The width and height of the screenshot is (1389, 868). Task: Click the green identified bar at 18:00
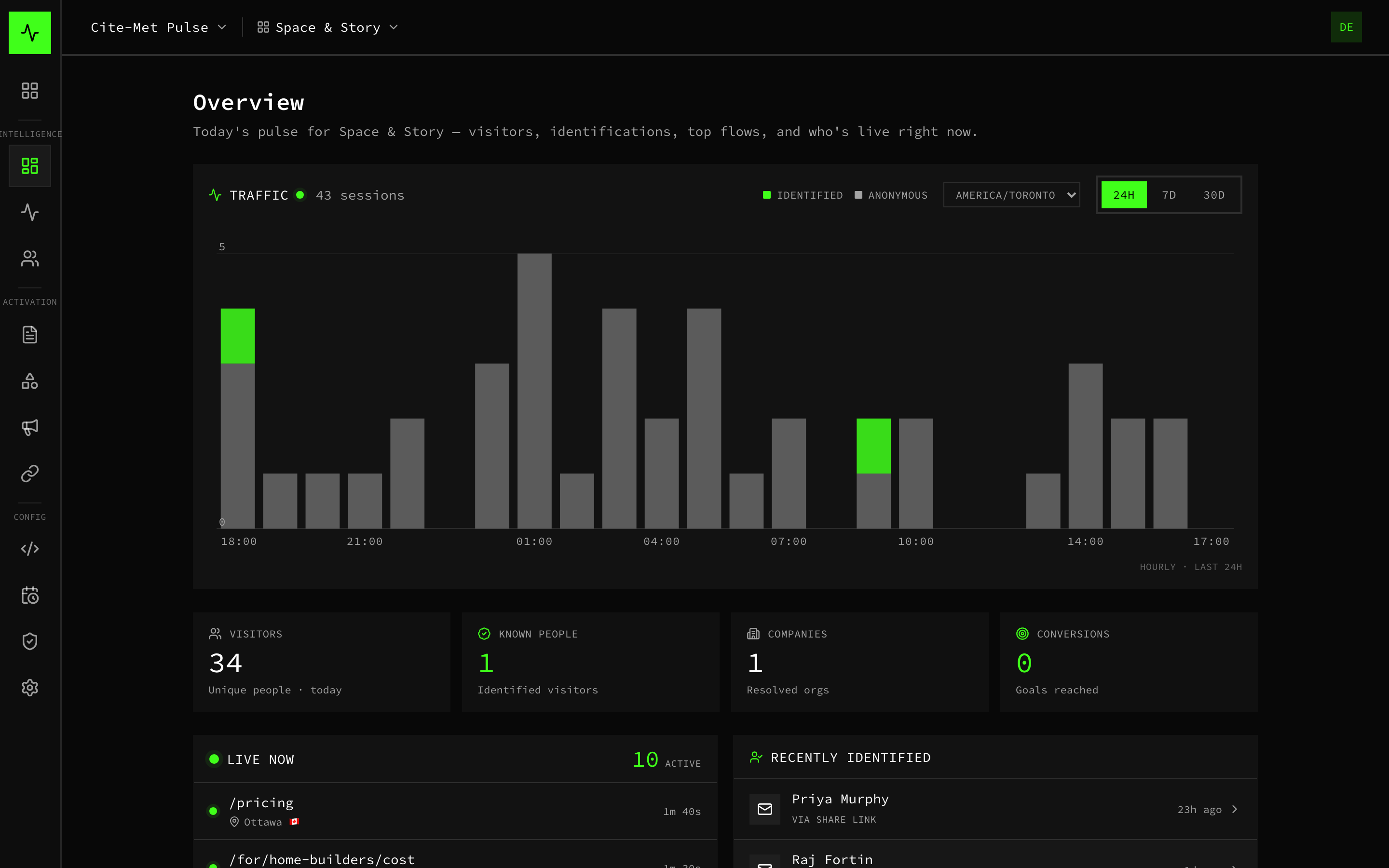238,336
